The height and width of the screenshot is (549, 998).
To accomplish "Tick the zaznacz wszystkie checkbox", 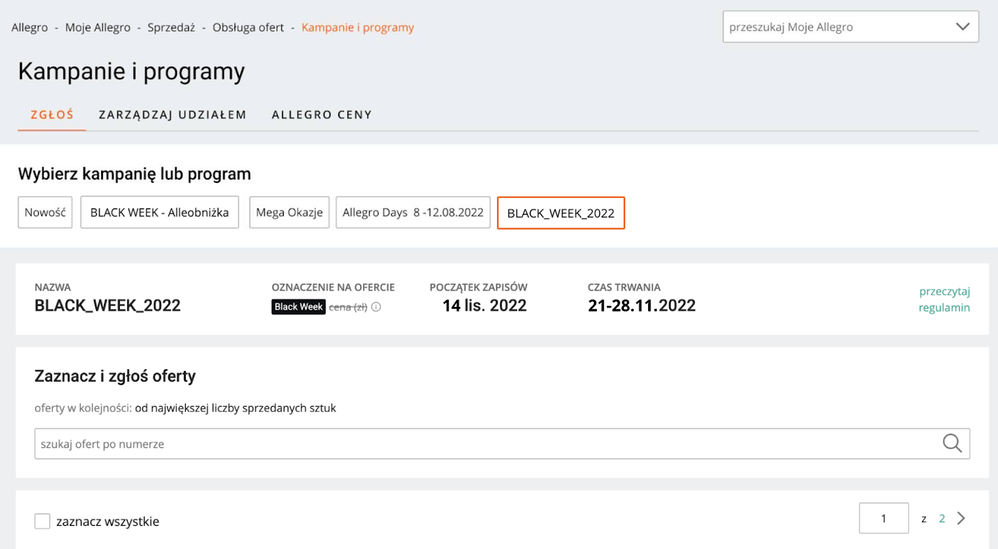I will pyautogui.click(x=42, y=521).
